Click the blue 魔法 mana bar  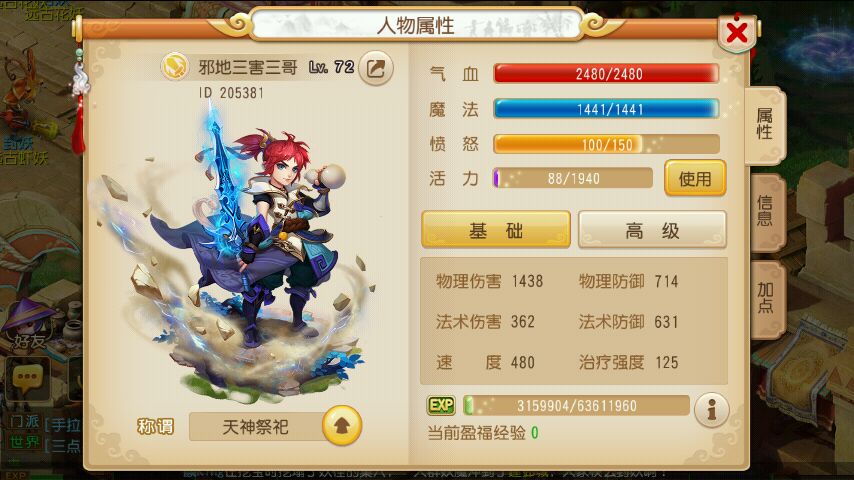[606, 109]
